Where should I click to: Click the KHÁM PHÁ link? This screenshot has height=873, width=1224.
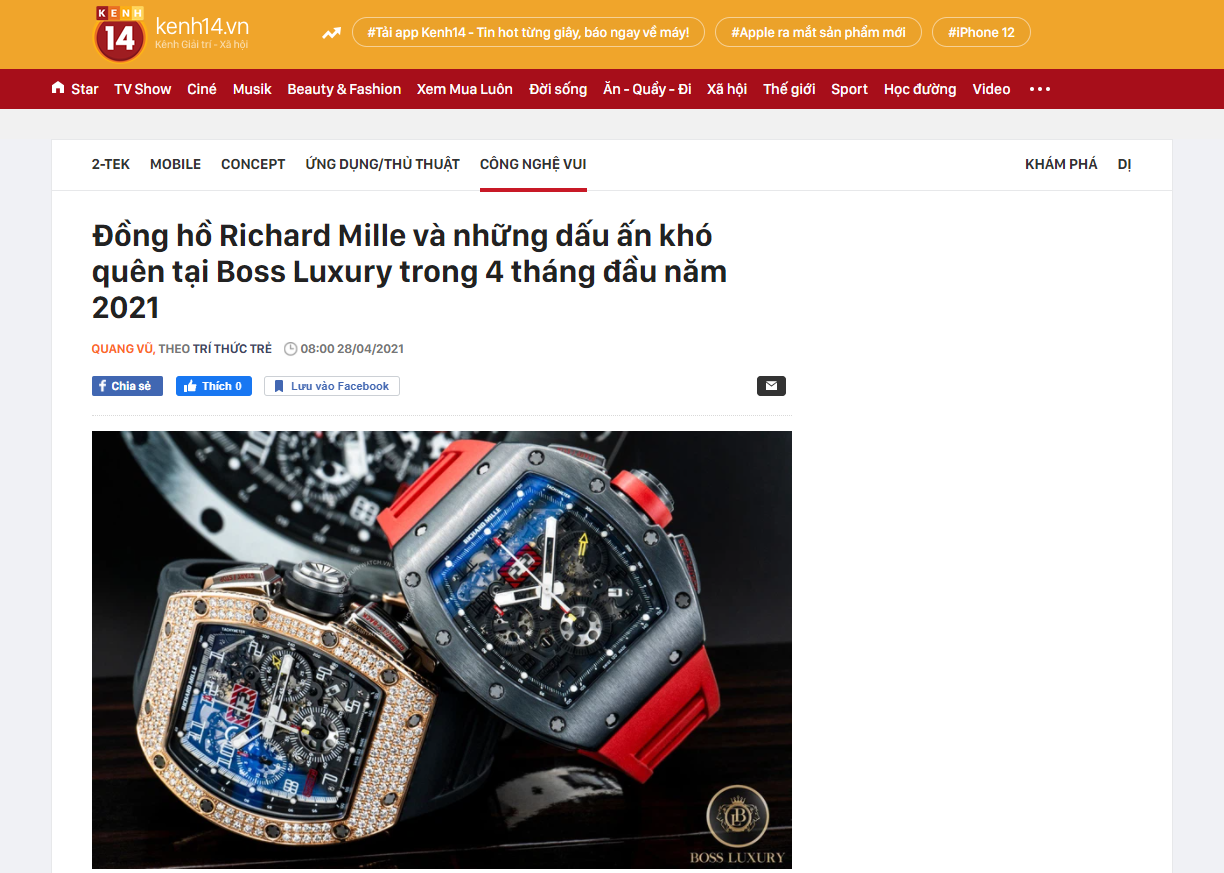(1061, 164)
